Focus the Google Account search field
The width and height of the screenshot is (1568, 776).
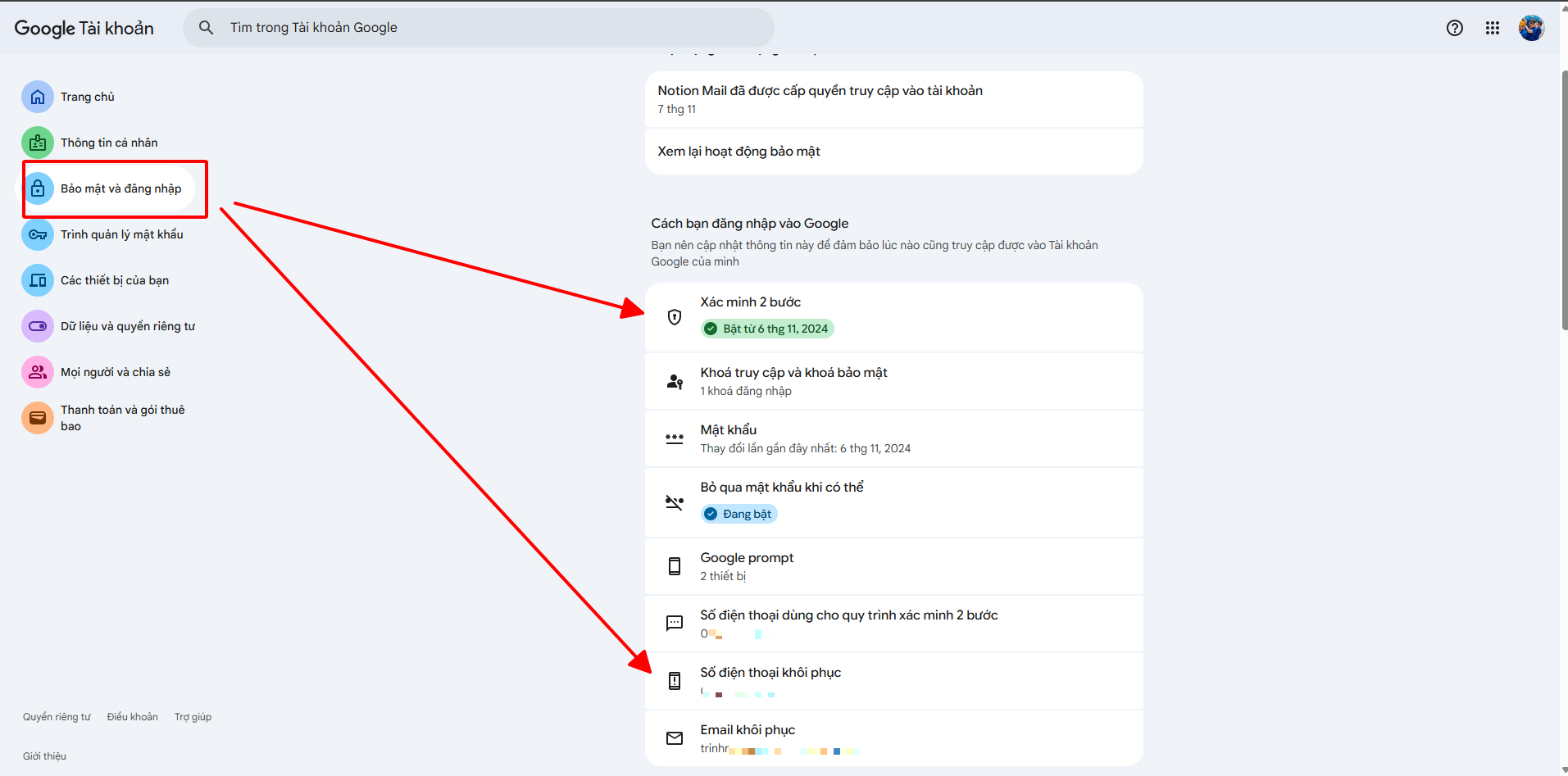coord(492,28)
